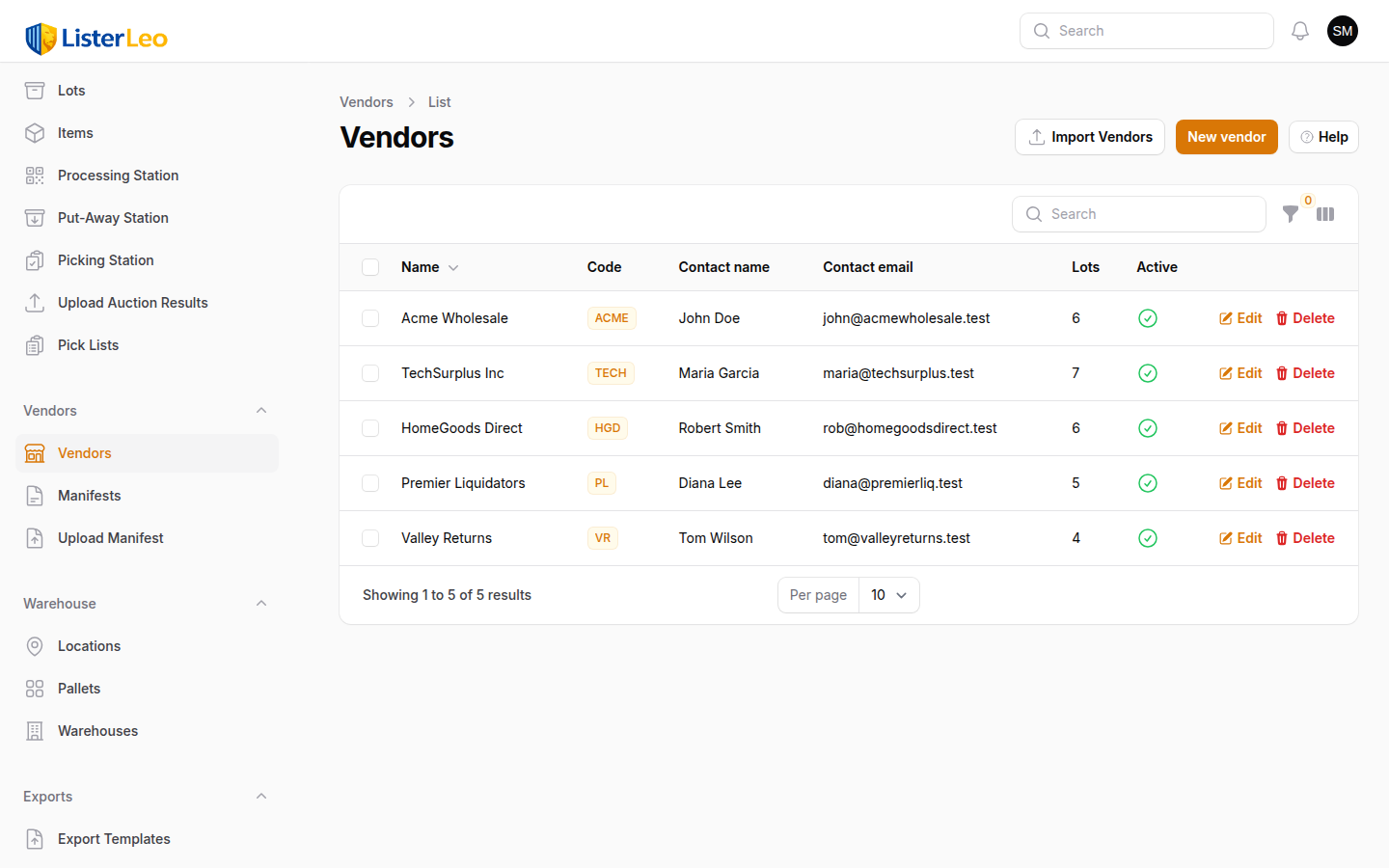Delete the Valley Returns vendor
1389x868 pixels.
[x=1305, y=538]
